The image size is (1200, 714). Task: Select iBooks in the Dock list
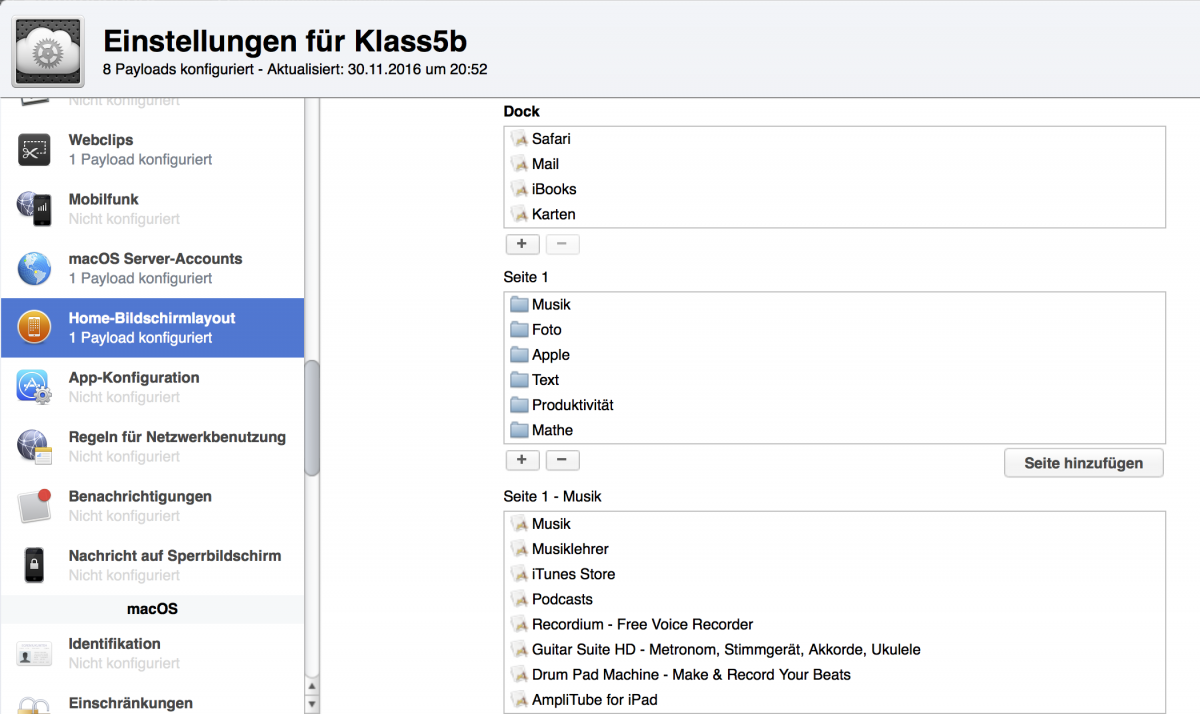click(x=835, y=189)
